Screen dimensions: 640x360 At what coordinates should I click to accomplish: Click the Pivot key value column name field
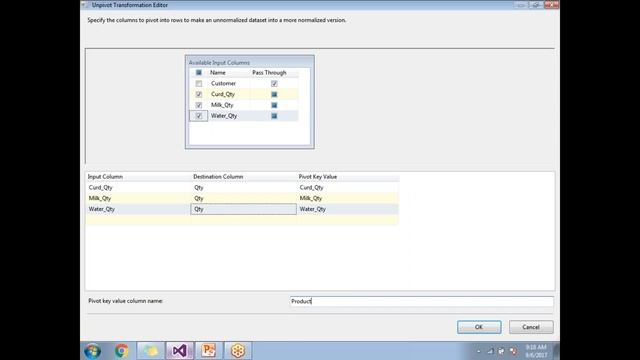tap(422, 301)
